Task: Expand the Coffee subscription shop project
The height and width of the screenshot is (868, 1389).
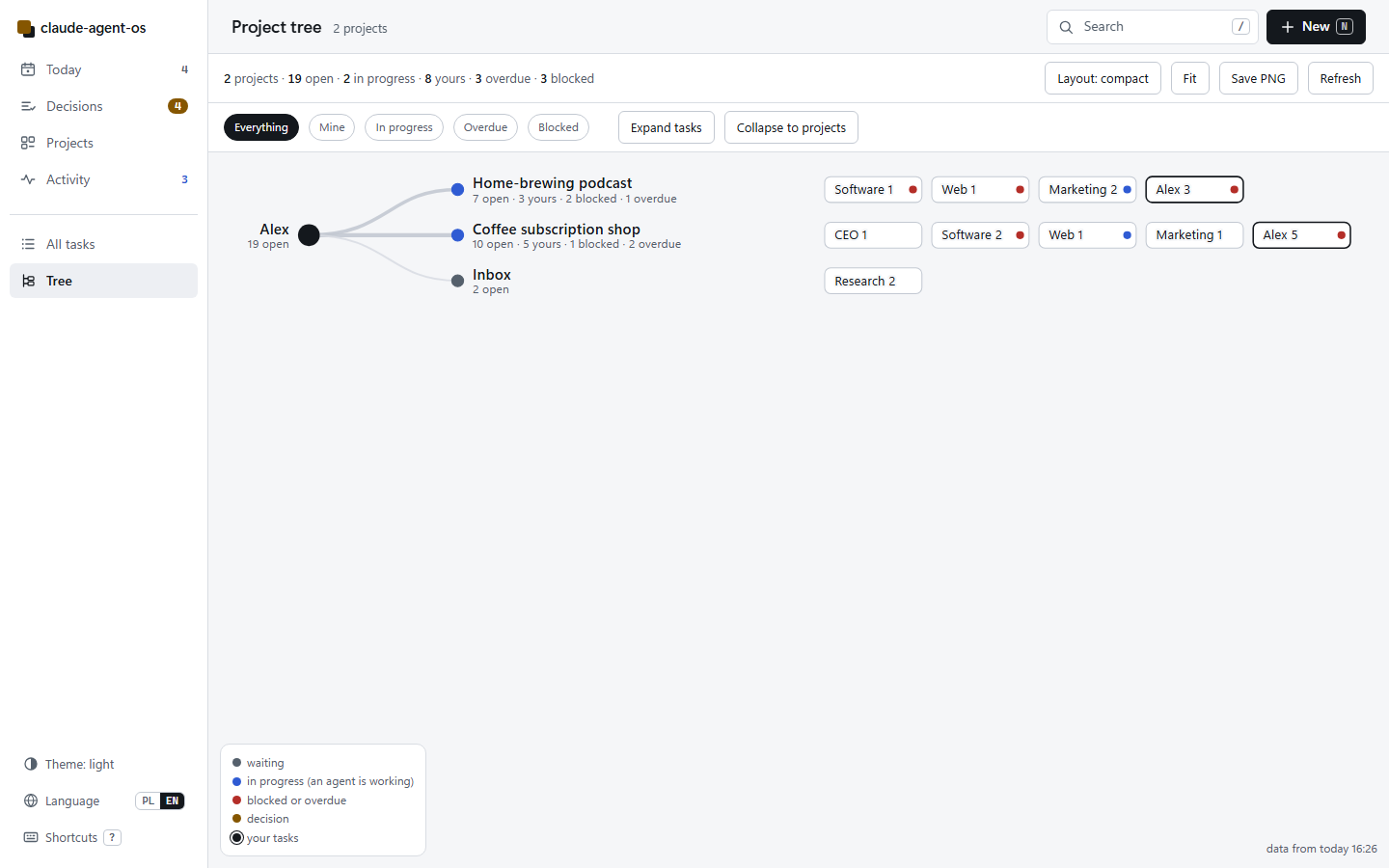Action: pyautogui.click(x=557, y=230)
